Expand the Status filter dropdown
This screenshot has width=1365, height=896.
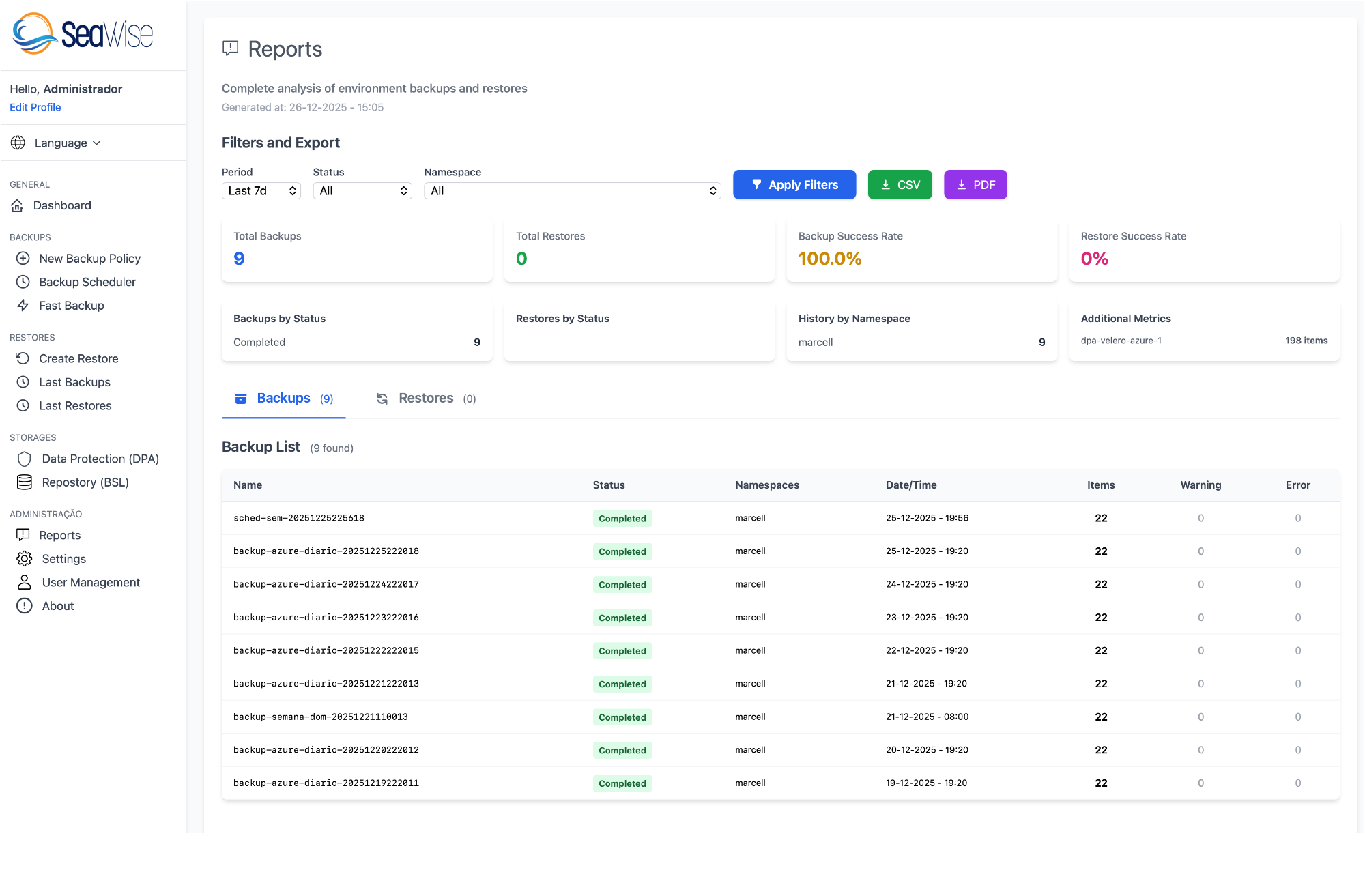[362, 190]
